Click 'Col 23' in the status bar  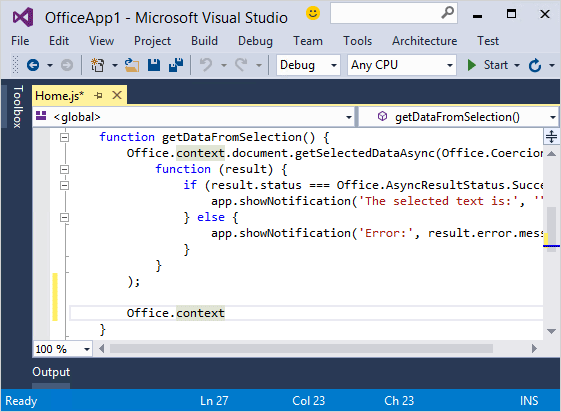308,401
